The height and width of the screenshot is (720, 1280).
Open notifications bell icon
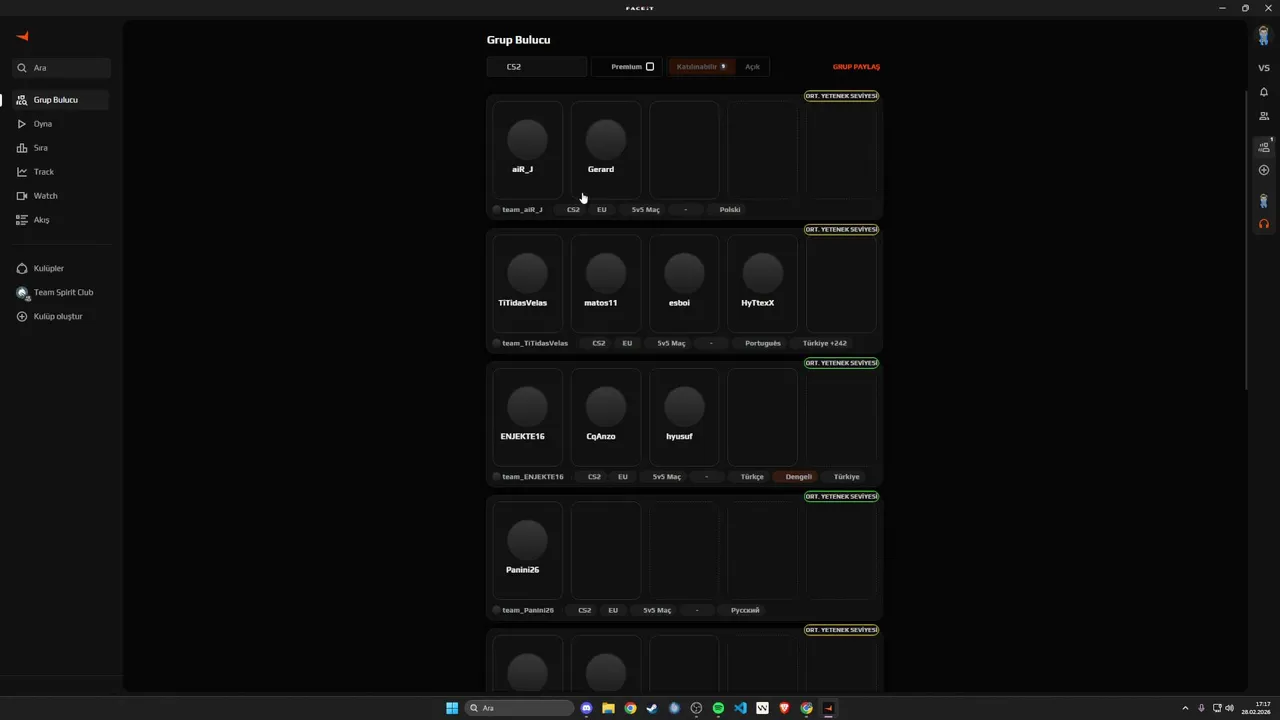[x=1264, y=92]
